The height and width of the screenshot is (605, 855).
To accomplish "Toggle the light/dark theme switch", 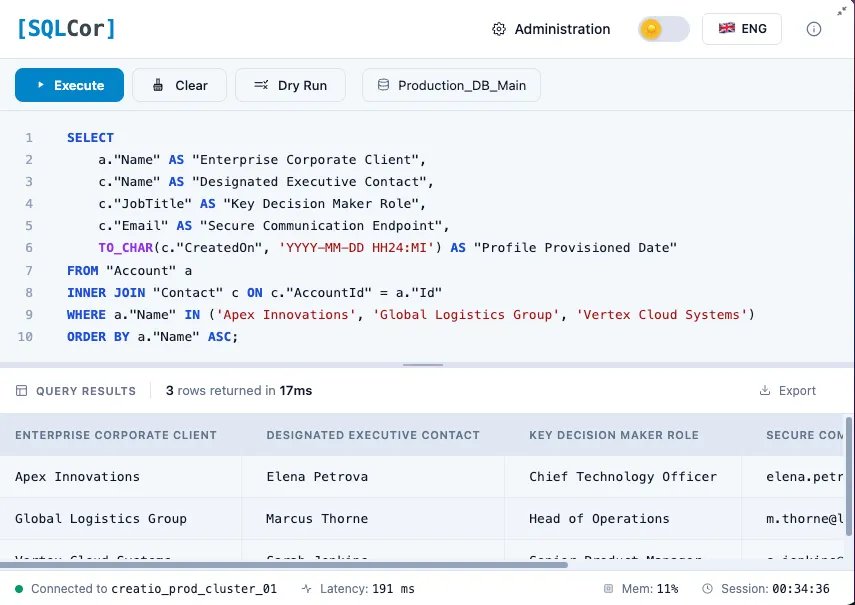I will pos(663,29).
